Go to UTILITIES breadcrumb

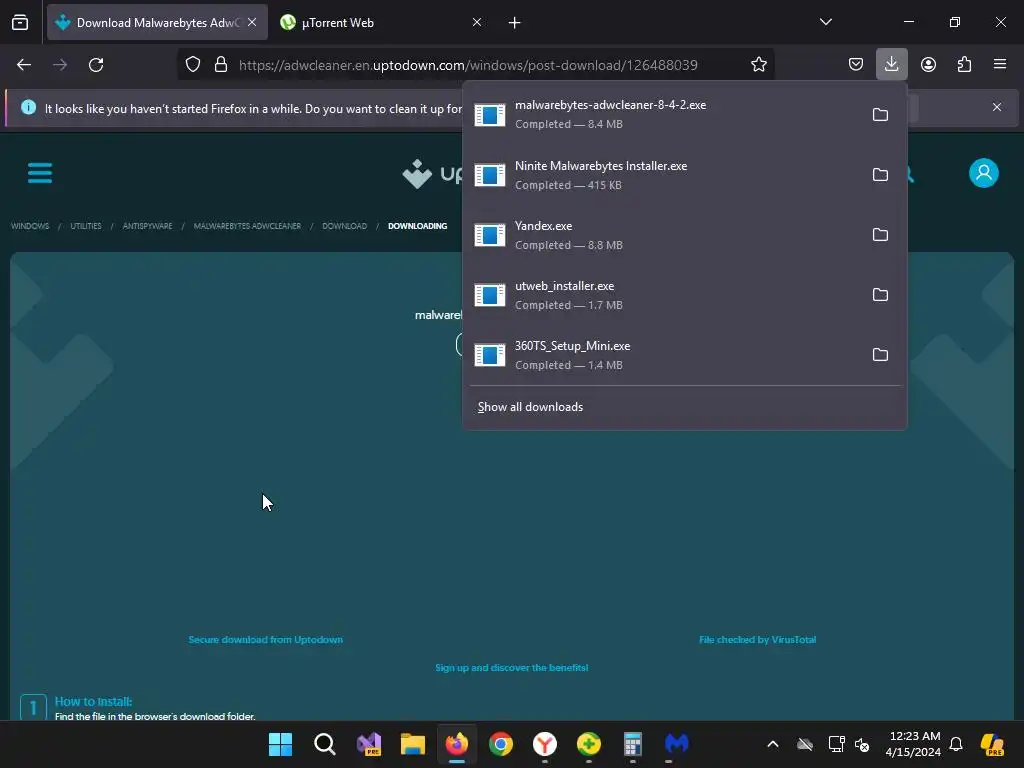point(86,226)
